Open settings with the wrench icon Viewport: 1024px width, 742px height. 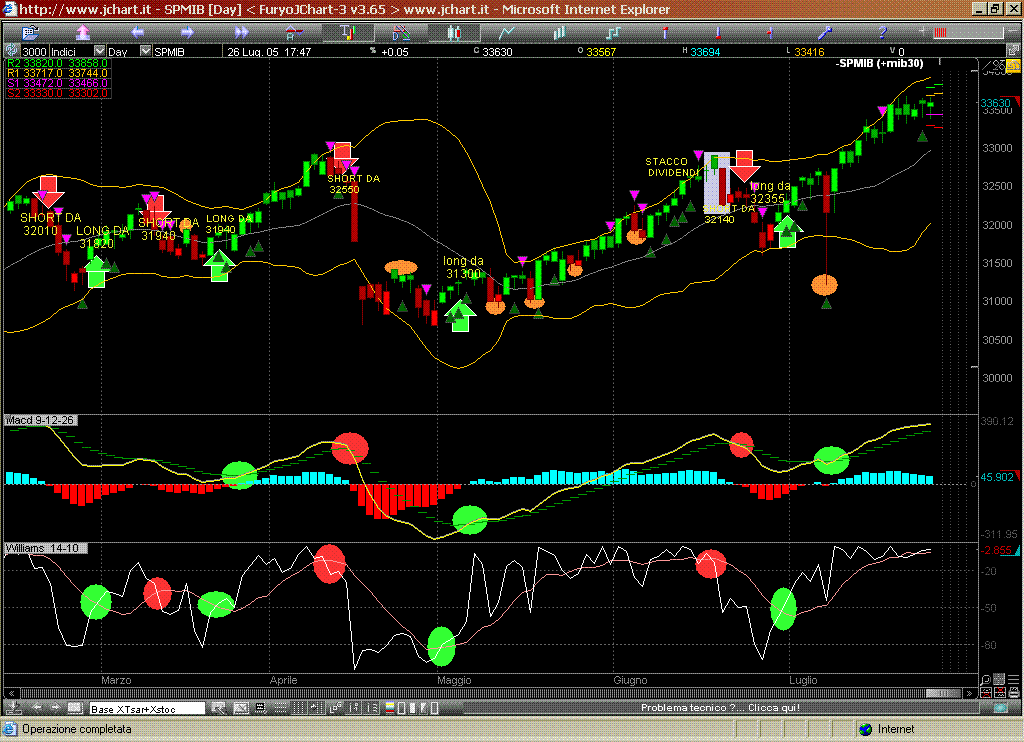tap(826, 33)
